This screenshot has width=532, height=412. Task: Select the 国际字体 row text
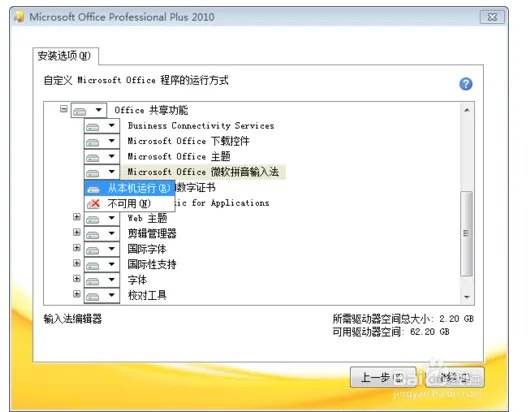point(147,249)
